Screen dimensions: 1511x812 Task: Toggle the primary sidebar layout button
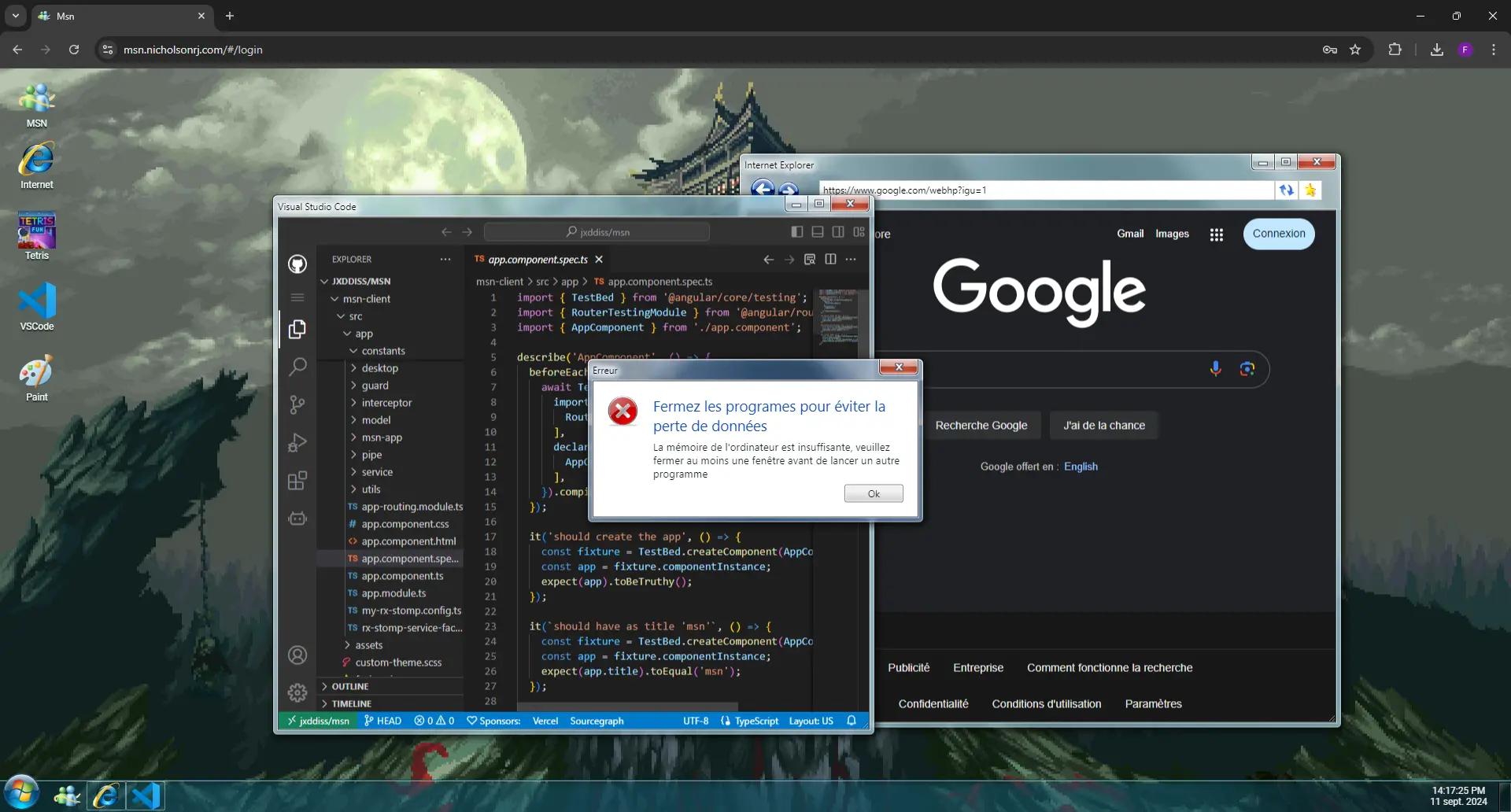[796, 232]
